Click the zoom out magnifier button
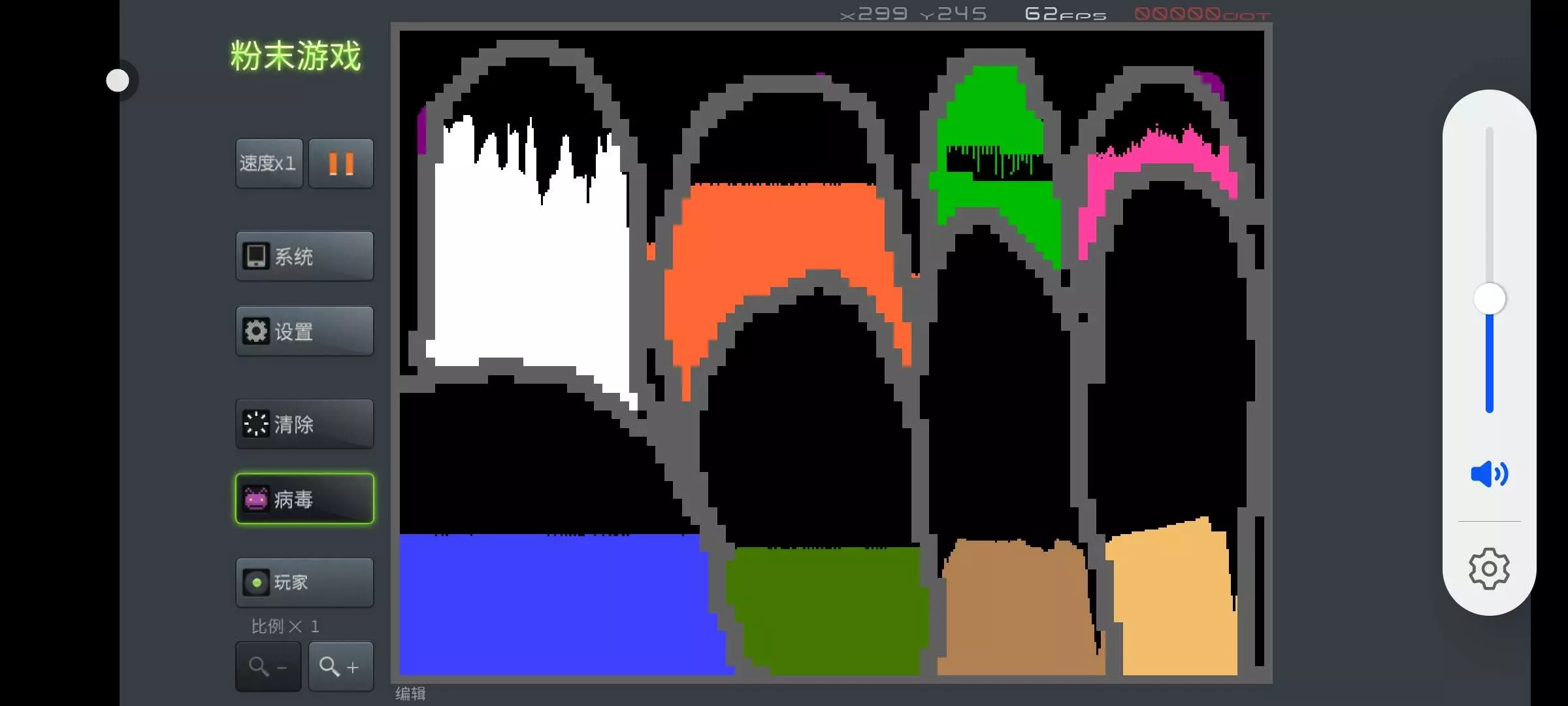The width and height of the screenshot is (1568, 706). click(x=268, y=667)
